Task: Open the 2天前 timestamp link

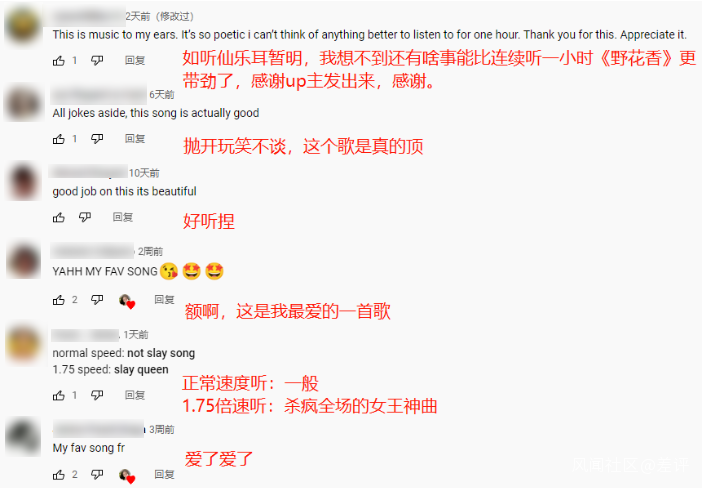Action: click(x=137, y=17)
